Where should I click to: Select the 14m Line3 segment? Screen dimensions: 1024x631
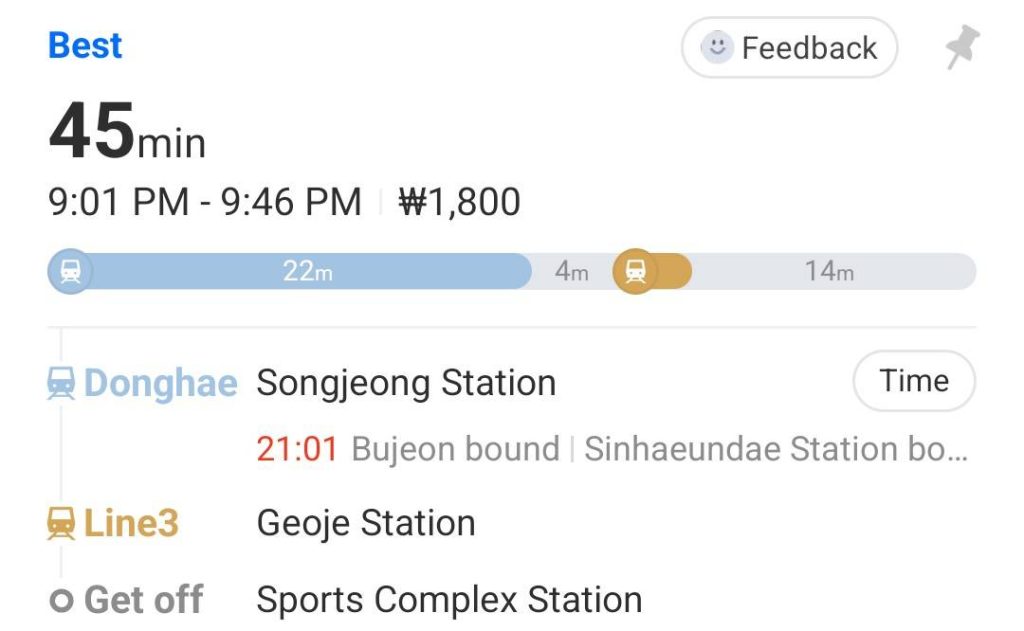click(829, 271)
